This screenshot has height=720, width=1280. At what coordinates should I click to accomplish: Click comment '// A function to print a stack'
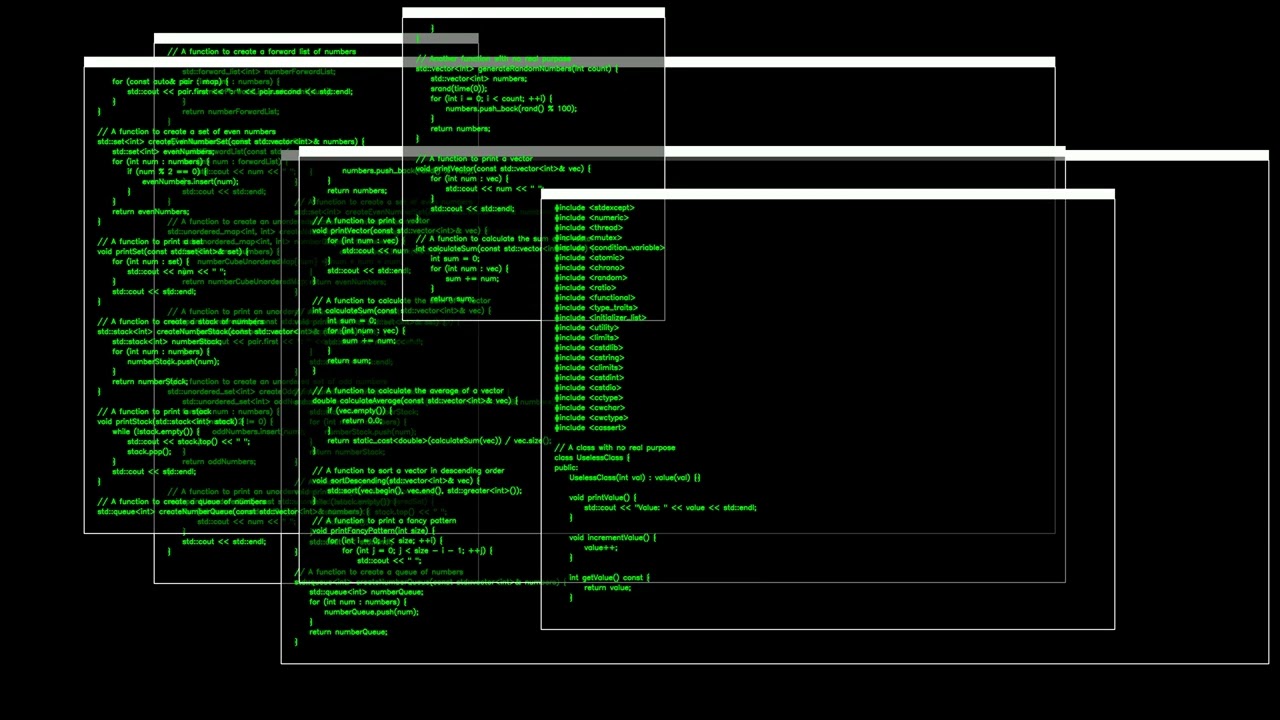tap(154, 412)
